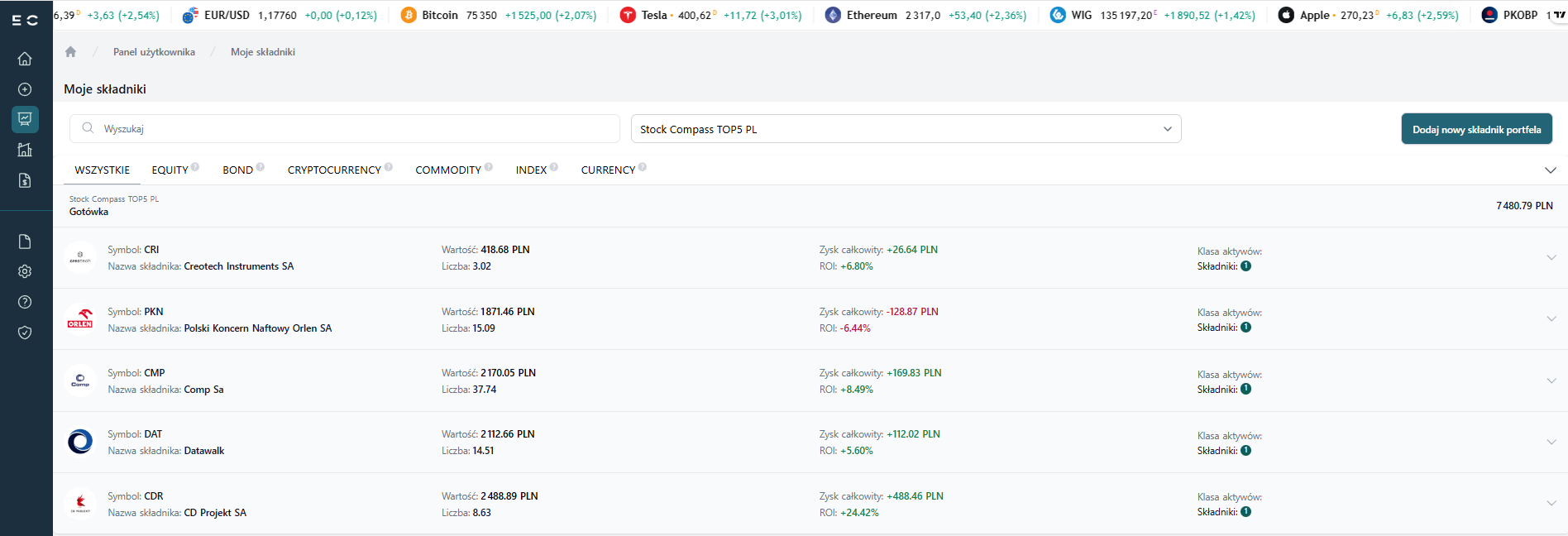The image size is (1568, 536).
Task: Switch to the EQUITY tab
Action: click(x=170, y=170)
